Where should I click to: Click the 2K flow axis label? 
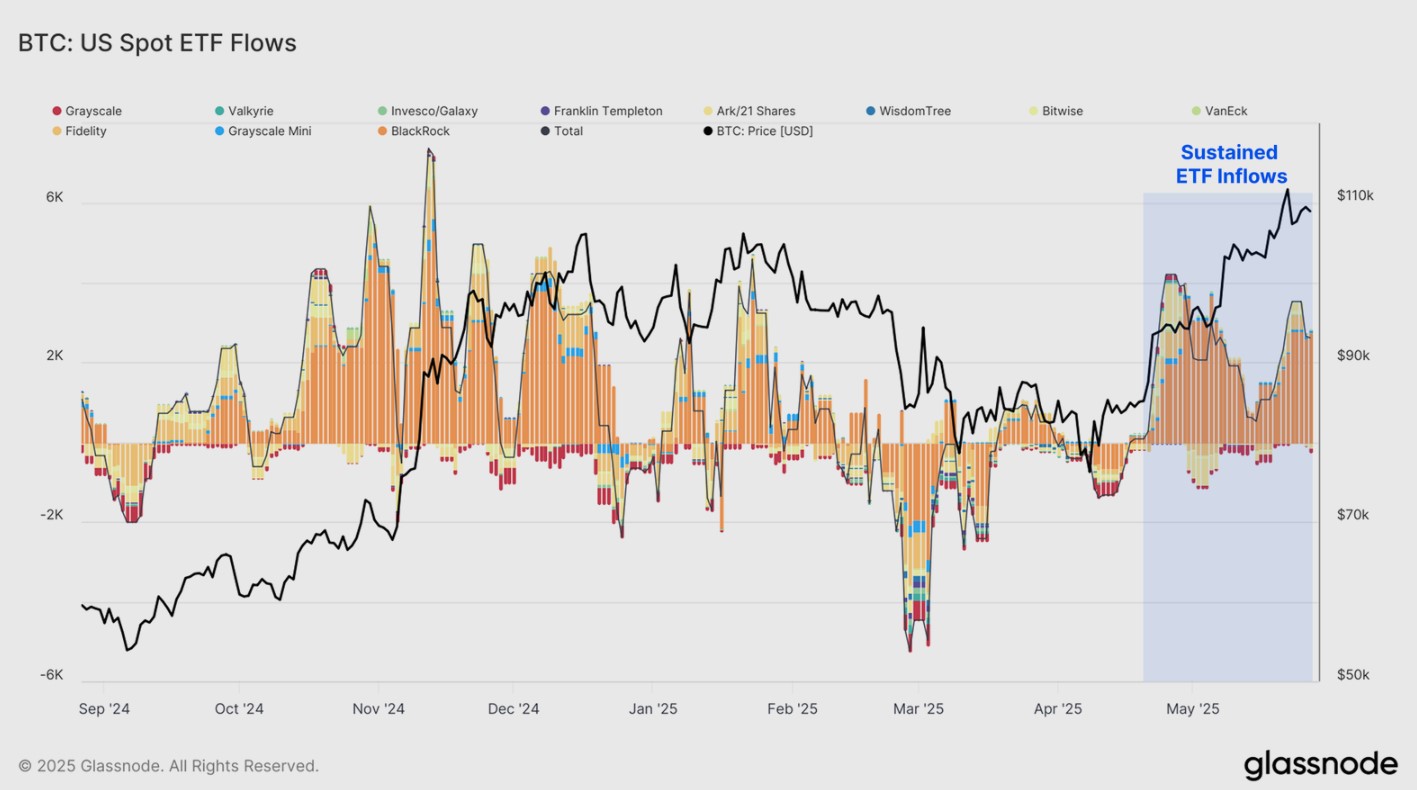(54, 356)
